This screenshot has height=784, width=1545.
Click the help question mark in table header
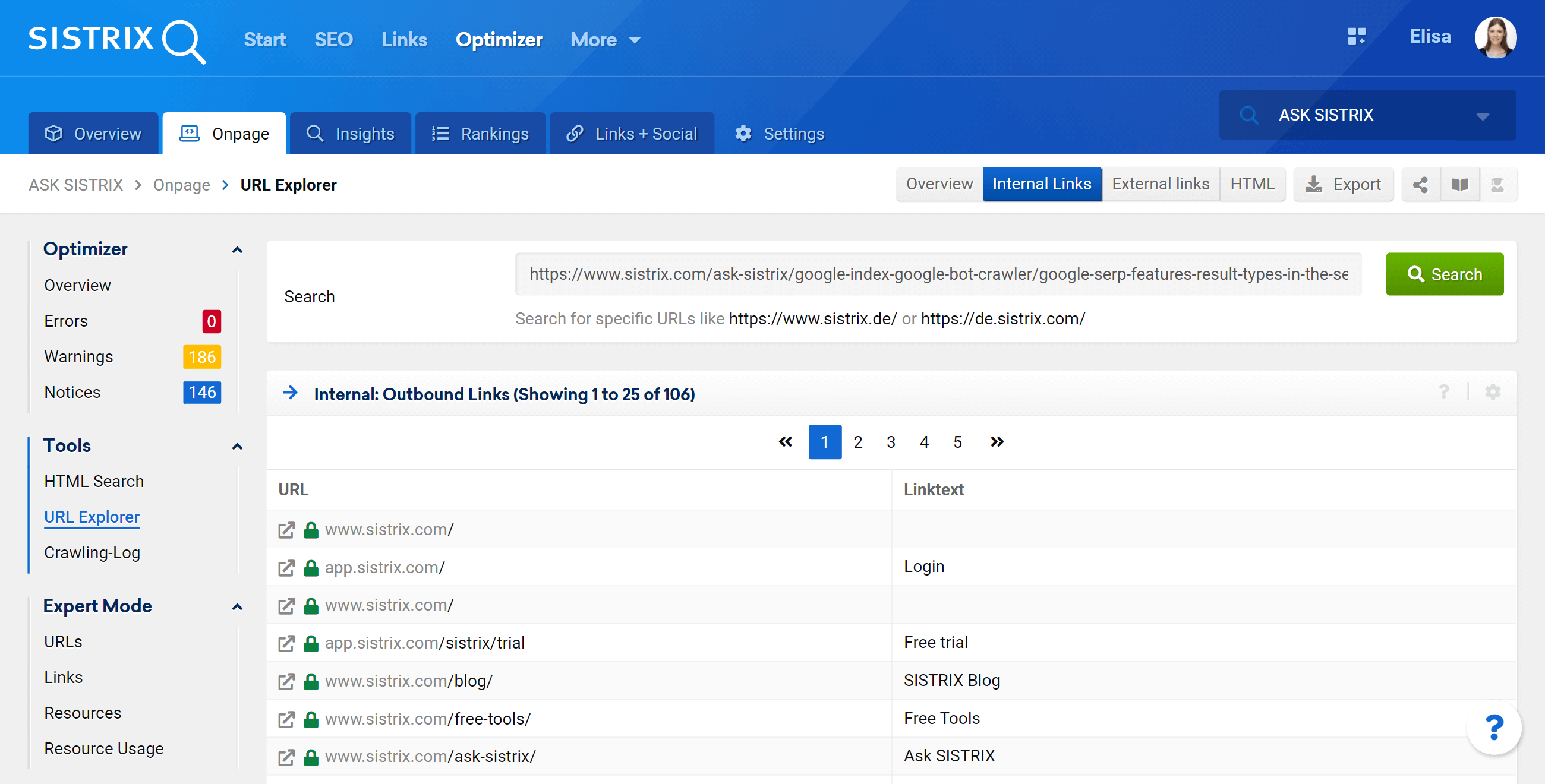click(x=1443, y=392)
